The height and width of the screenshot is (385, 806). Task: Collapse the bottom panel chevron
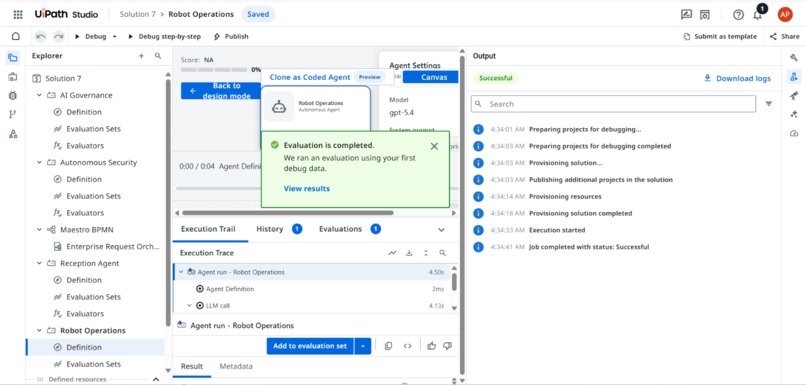point(441,230)
